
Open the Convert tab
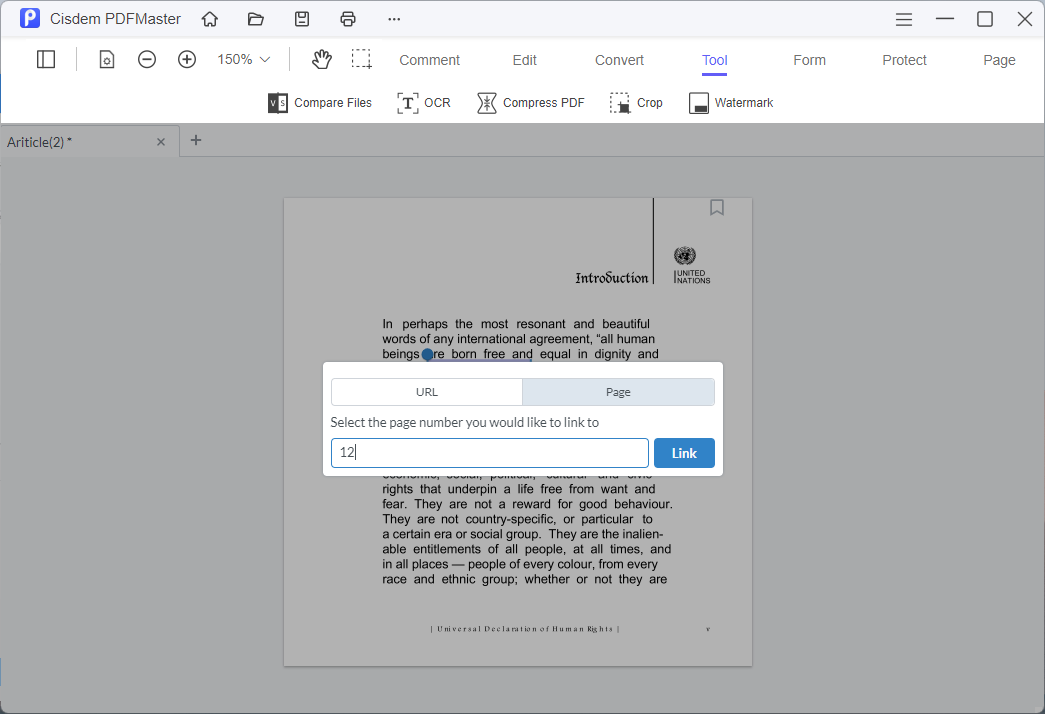tap(619, 60)
